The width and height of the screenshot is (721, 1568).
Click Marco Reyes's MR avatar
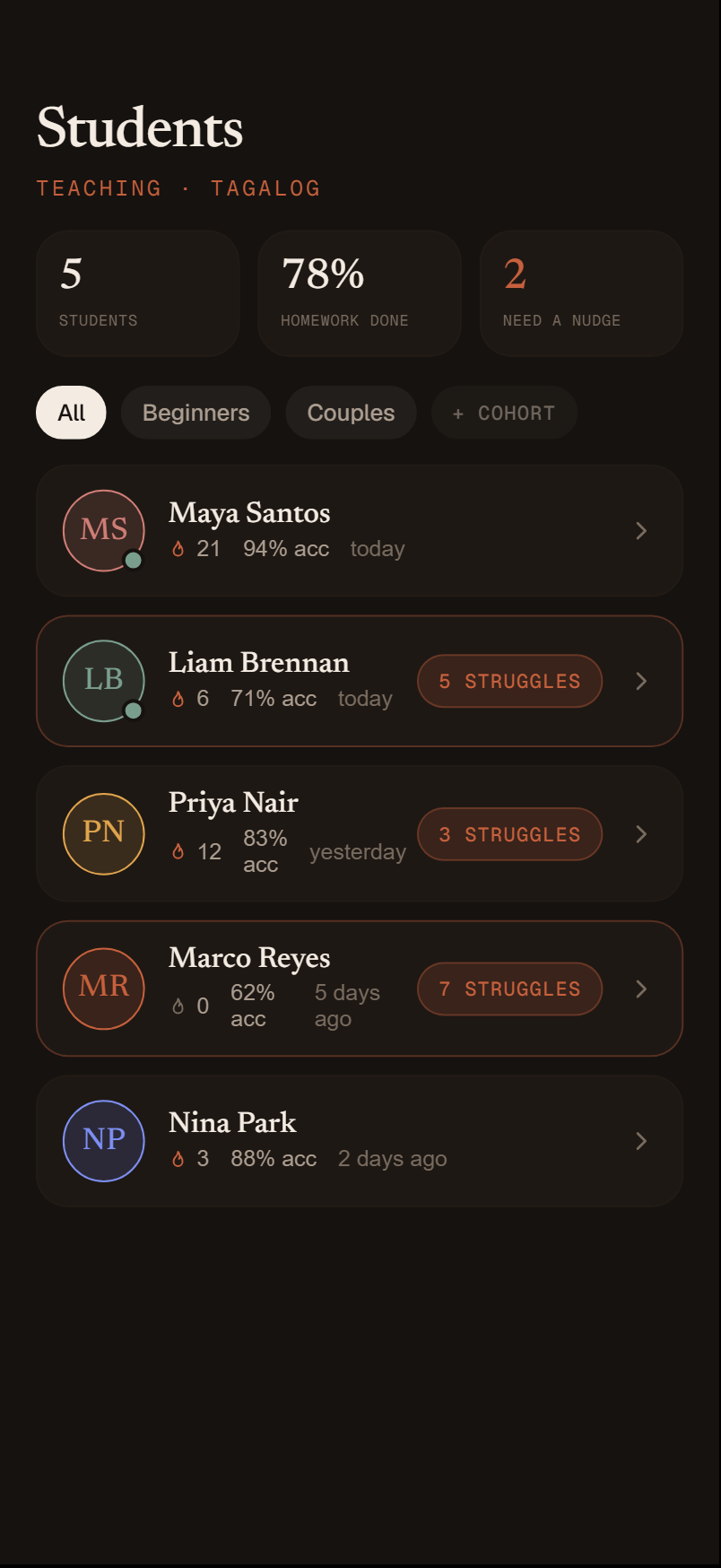pyautogui.click(x=104, y=989)
